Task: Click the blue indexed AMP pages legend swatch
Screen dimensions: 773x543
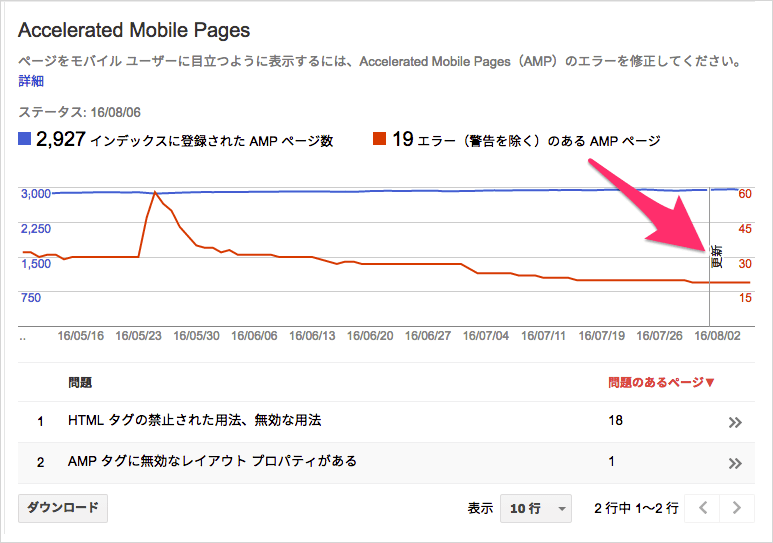Action: pyautogui.click(x=25, y=139)
